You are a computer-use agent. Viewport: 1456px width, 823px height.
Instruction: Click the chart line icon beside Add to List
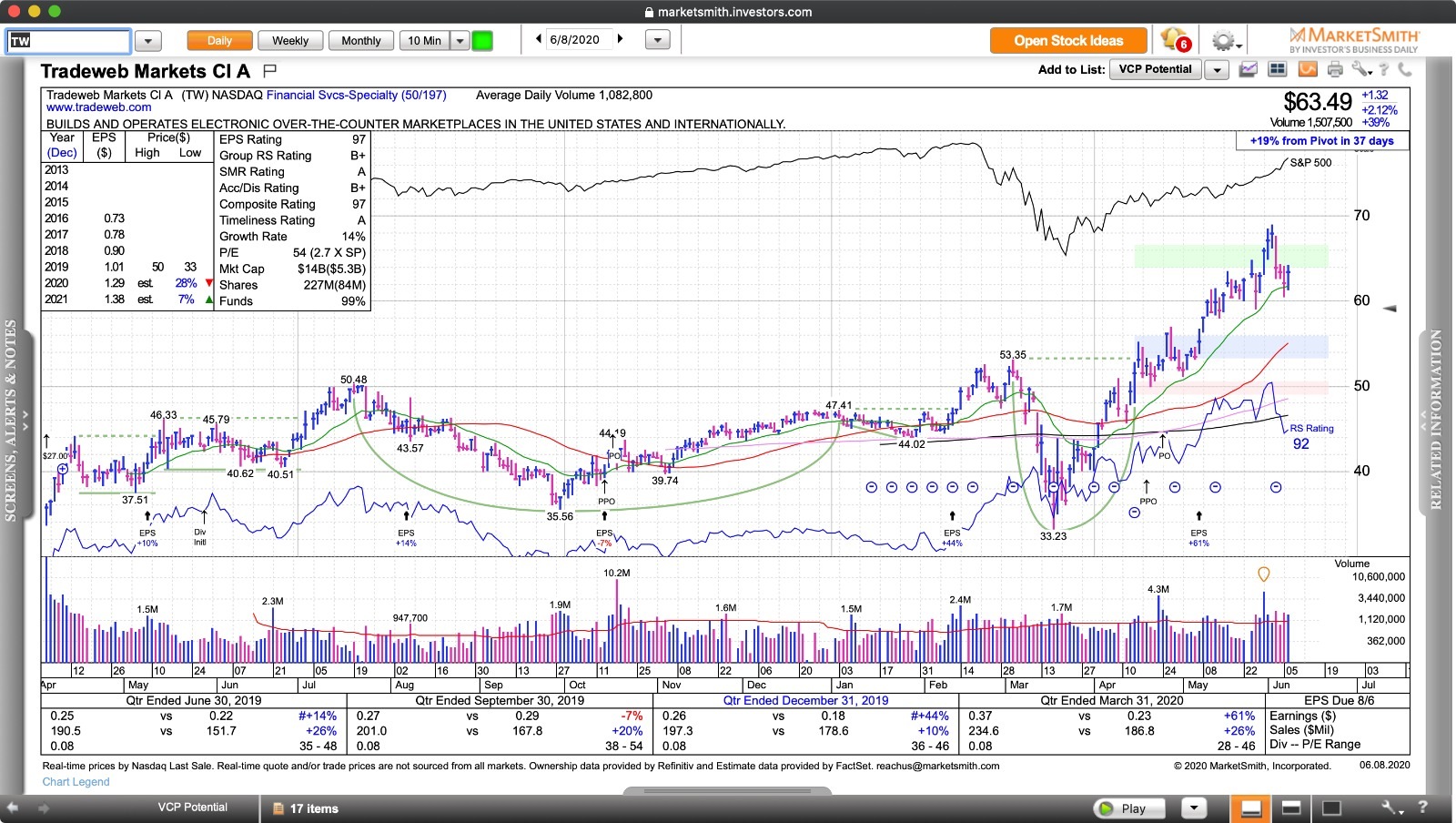point(1248,68)
